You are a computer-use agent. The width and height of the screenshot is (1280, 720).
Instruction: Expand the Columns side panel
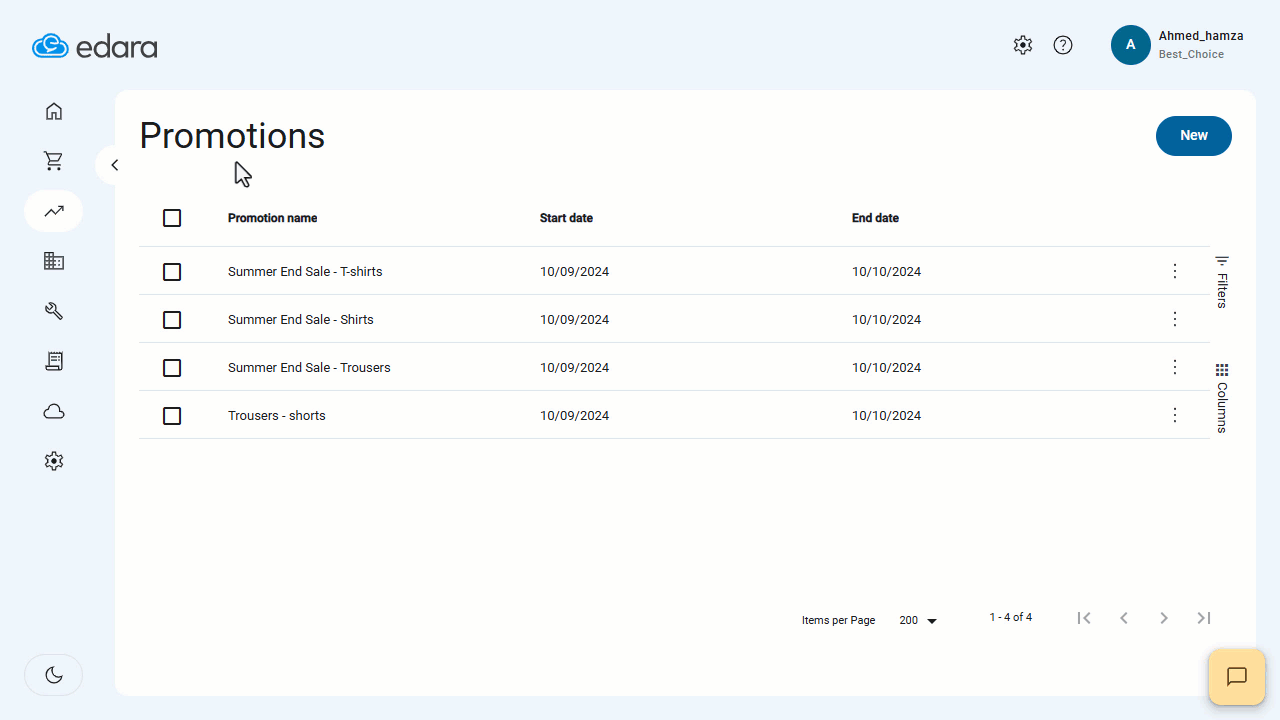point(1222,398)
